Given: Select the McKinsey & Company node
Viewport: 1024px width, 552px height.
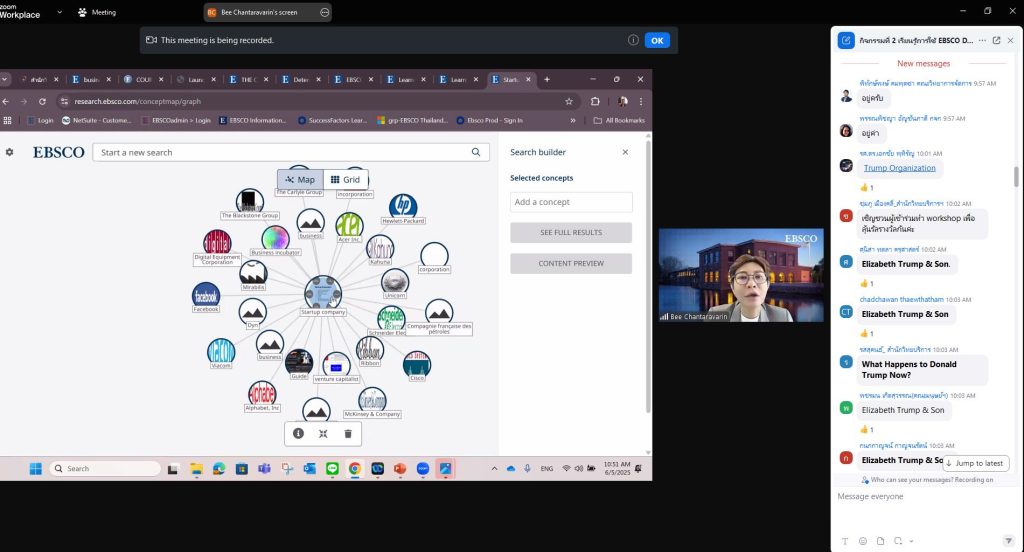Looking at the screenshot, I should pos(372,400).
